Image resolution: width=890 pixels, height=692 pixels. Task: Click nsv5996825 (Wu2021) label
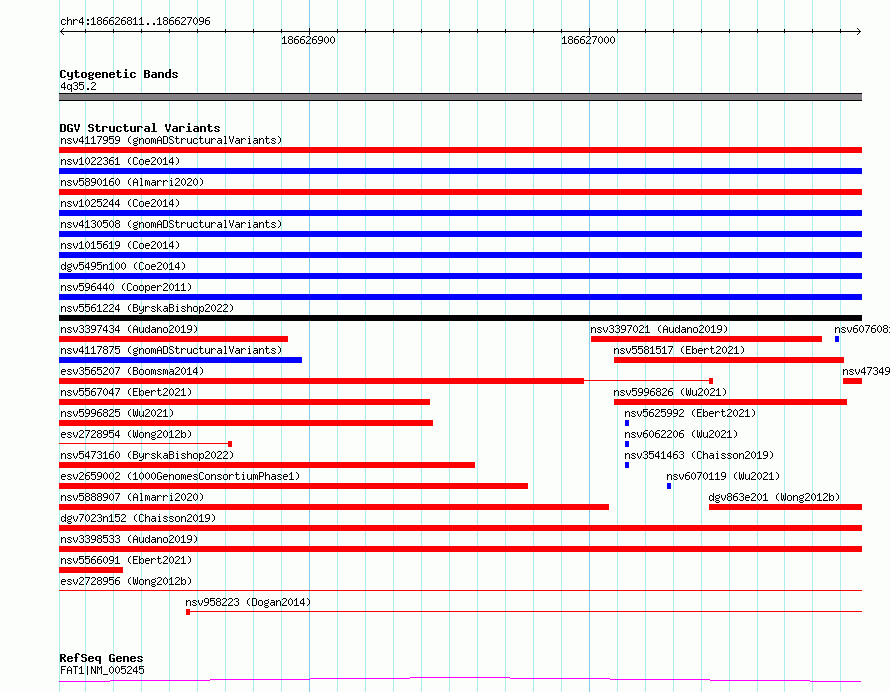point(117,413)
